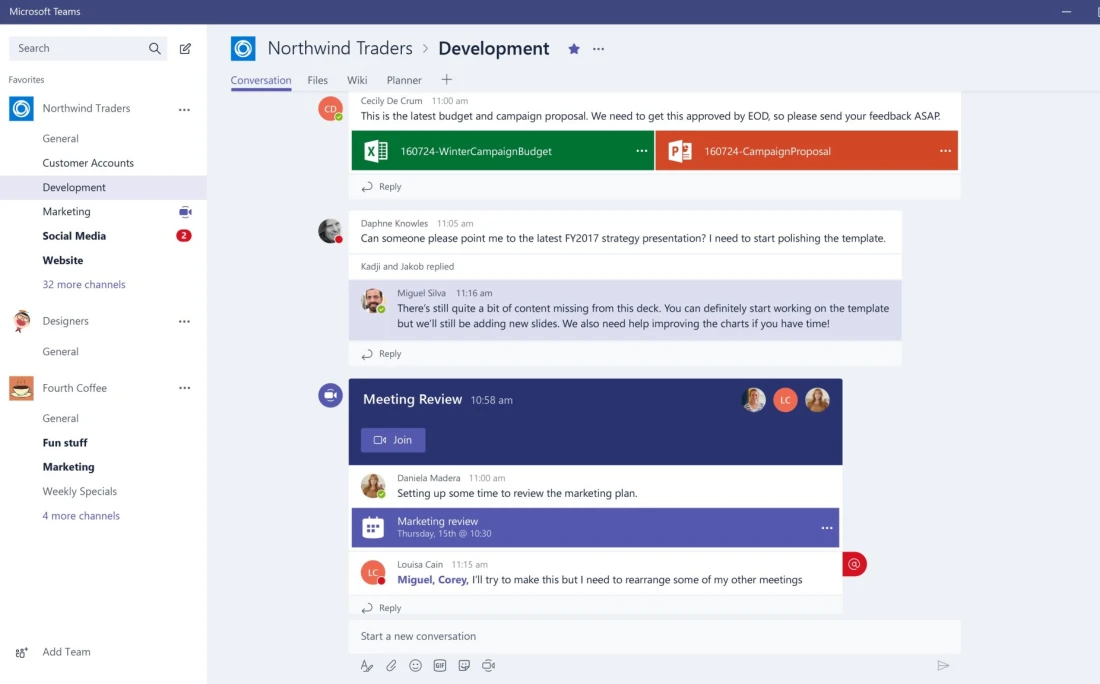This screenshot has width=1100, height=684.
Task: Click the sticker icon in the compose toolbar
Action: (464, 665)
